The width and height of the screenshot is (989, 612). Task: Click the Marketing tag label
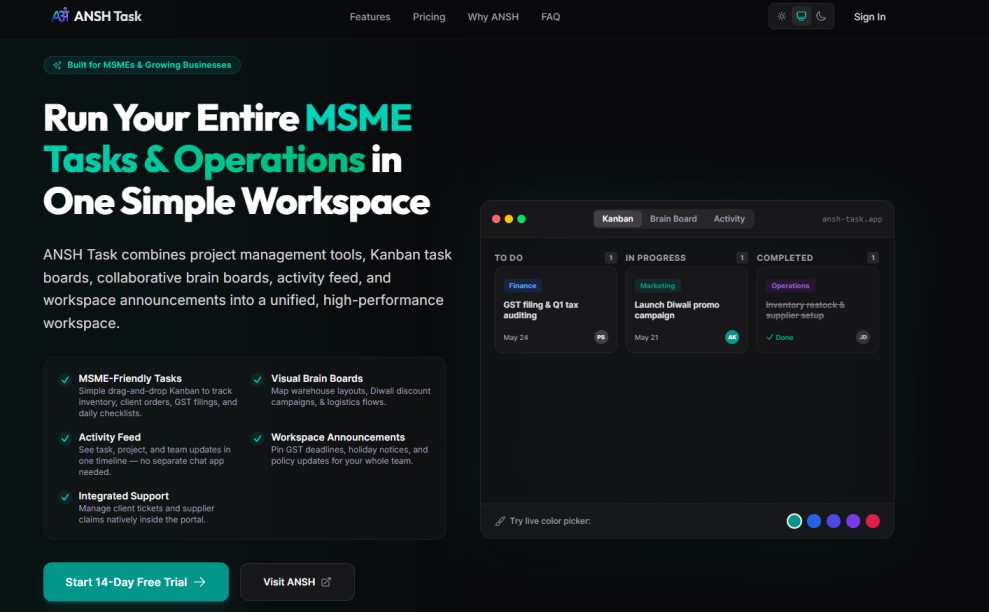[657, 286]
